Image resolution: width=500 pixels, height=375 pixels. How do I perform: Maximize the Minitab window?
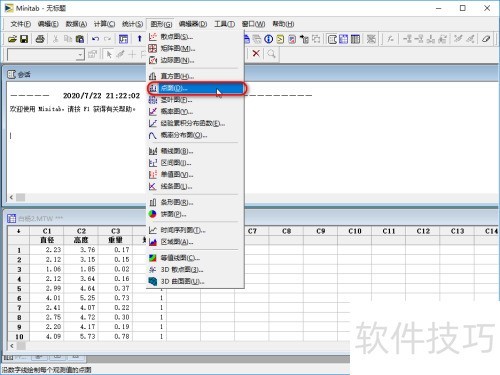pos(463,8)
